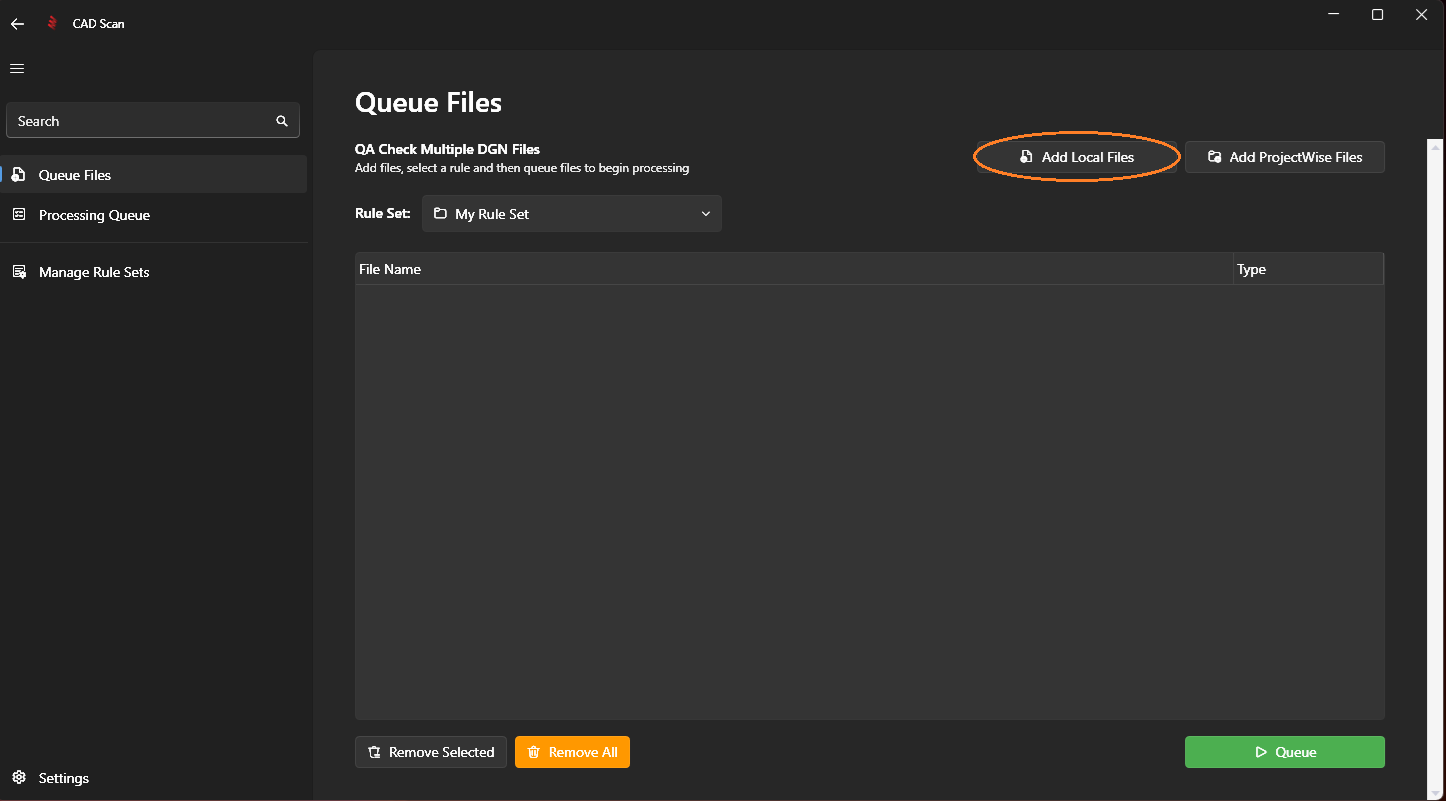Expand the Rule Set dropdown chevron
This screenshot has height=801, width=1446.
705,214
